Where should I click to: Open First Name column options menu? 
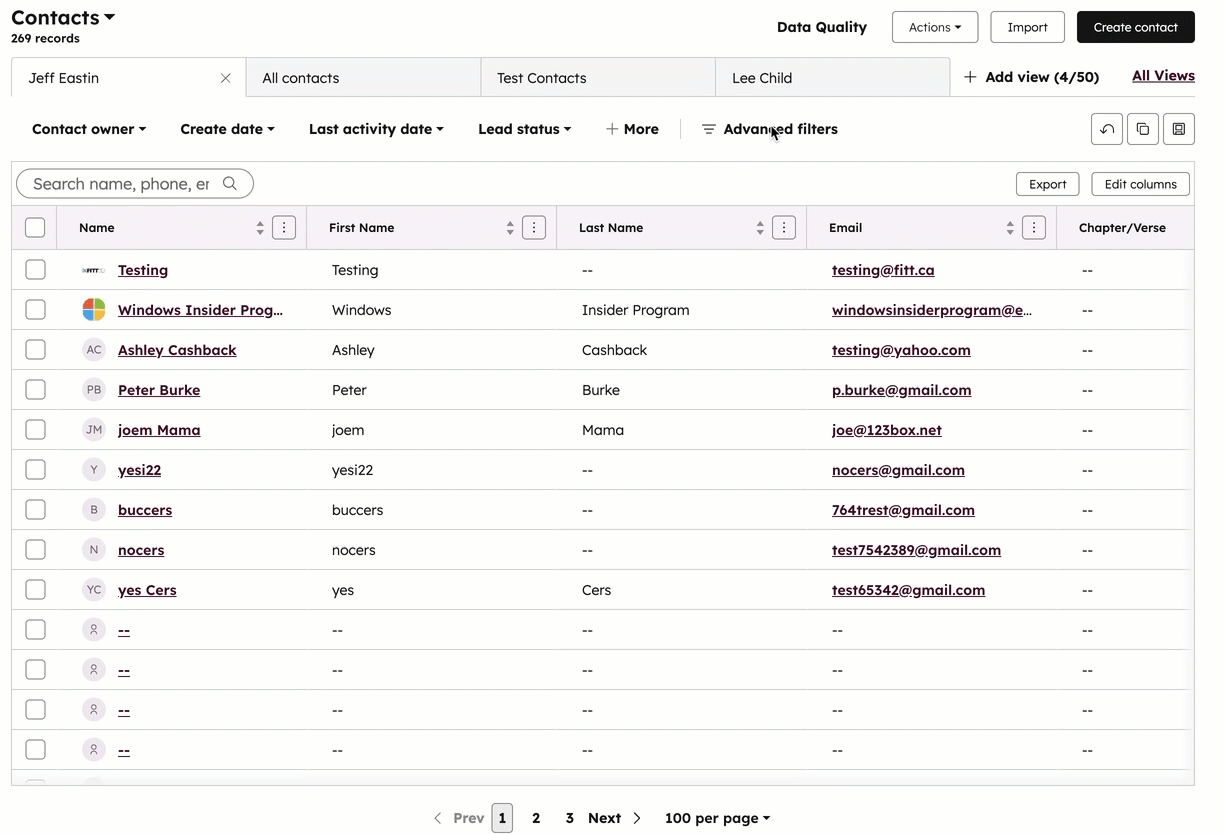[x=534, y=228]
